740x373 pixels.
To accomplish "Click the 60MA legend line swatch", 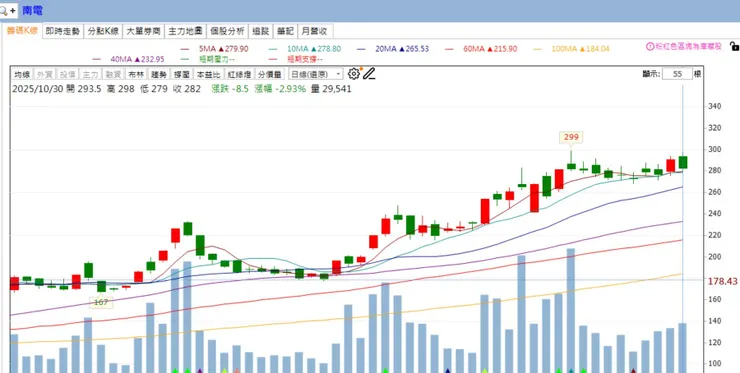I will pos(449,49).
